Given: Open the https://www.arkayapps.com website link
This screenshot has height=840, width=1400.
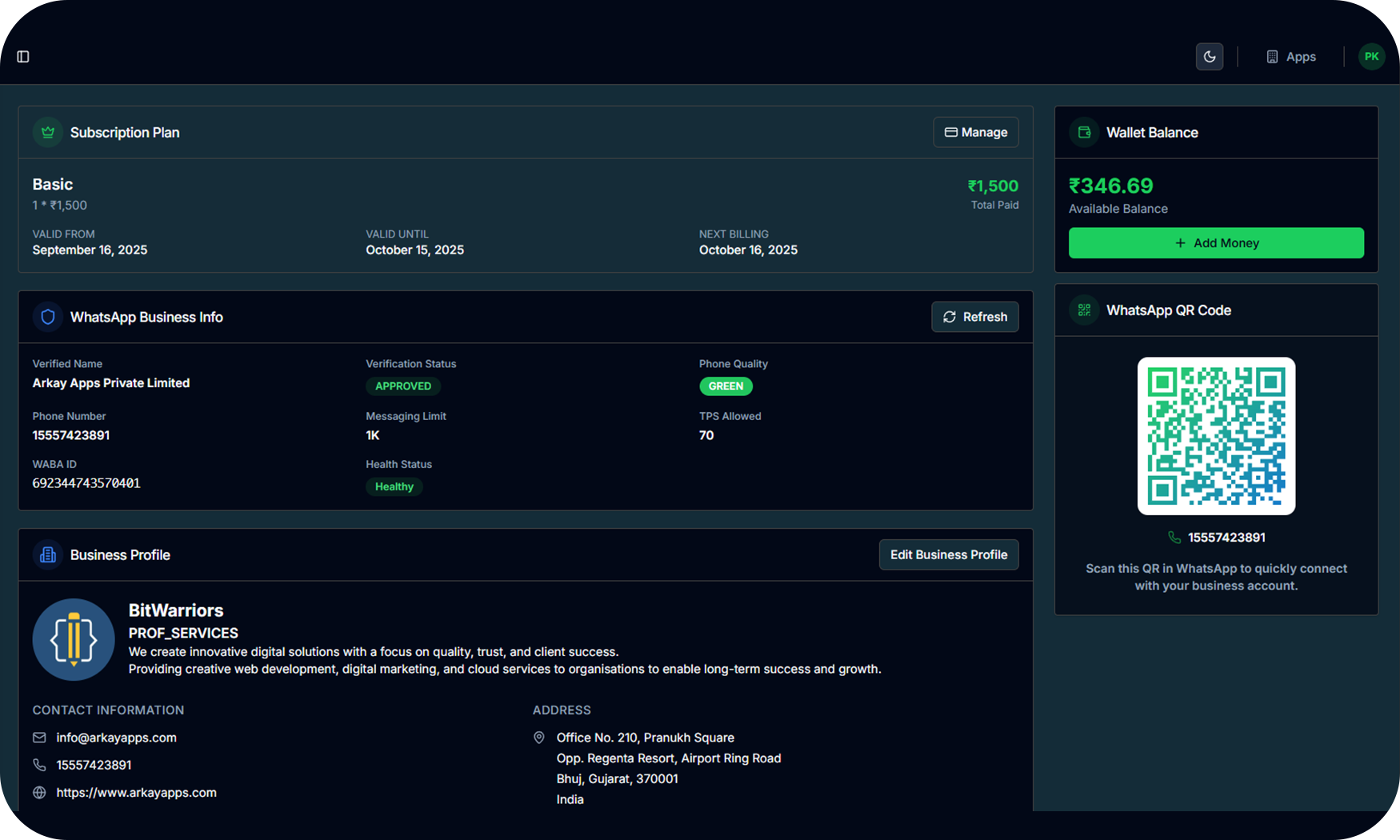Looking at the screenshot, I should pos(136,793).
